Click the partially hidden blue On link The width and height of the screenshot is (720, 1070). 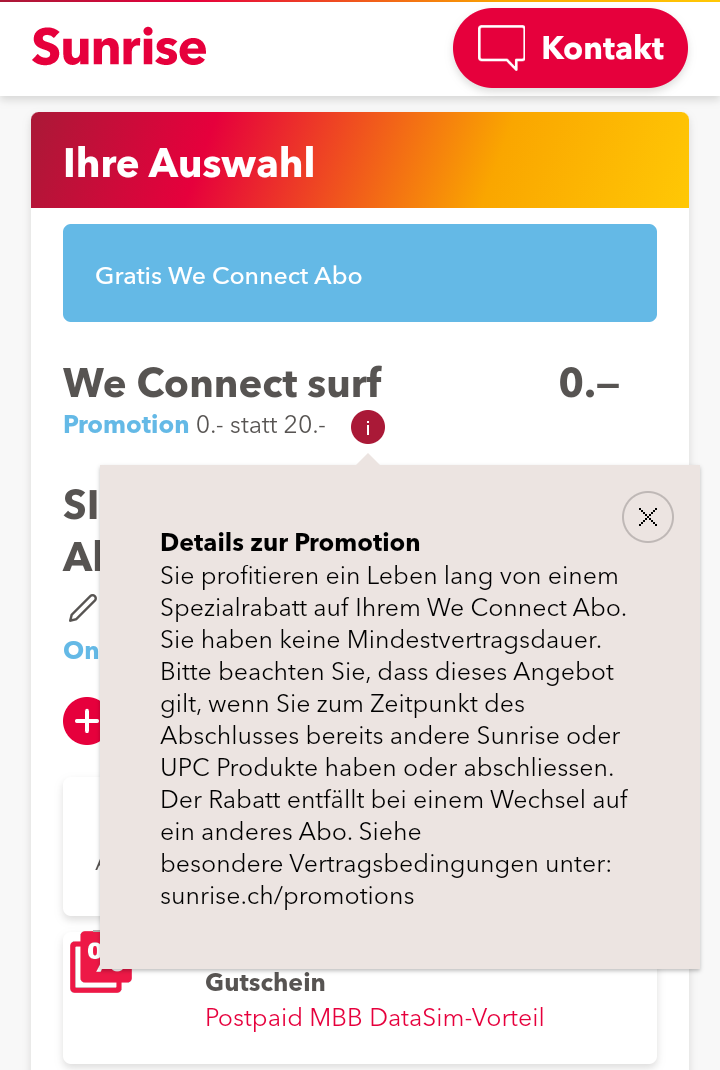[82, 650]
